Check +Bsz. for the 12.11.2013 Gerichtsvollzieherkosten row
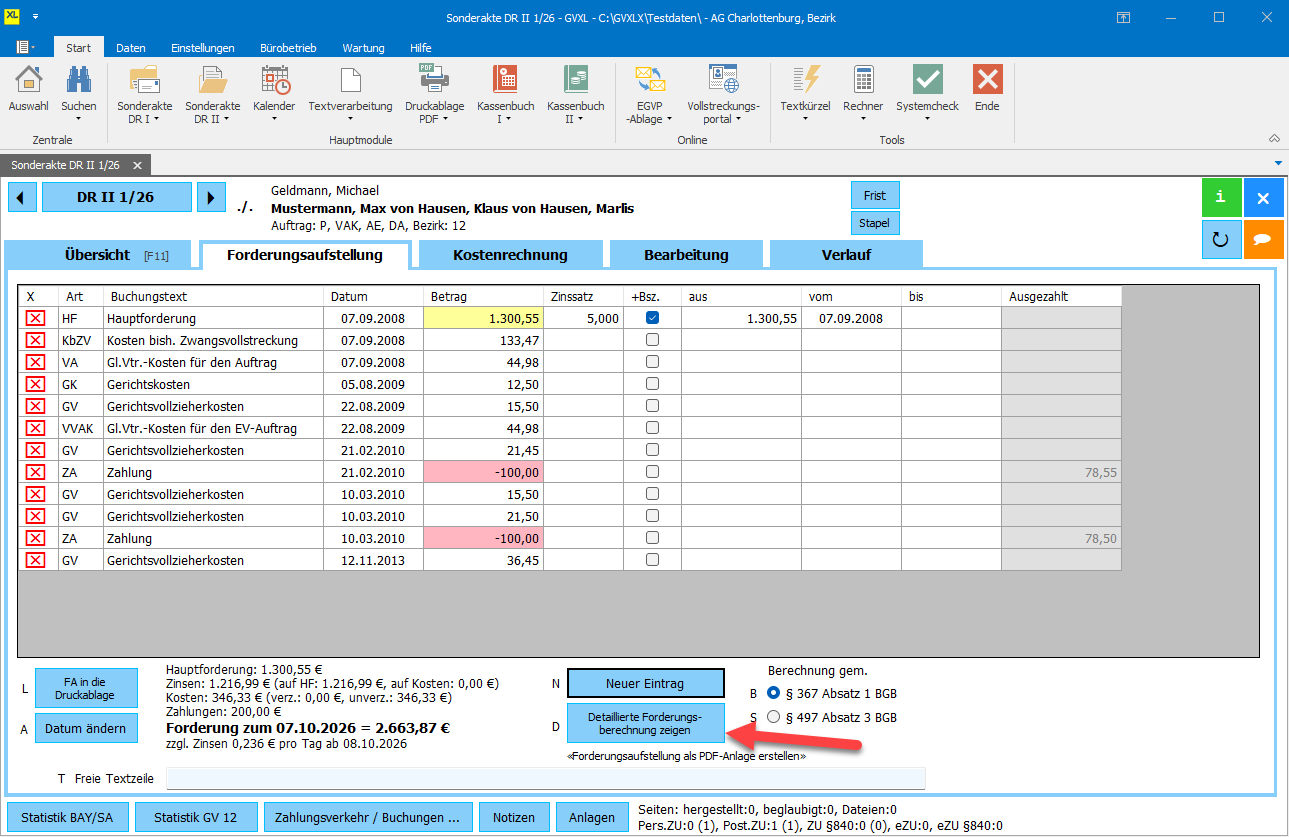1289x837 pixels. pos(652,560)
